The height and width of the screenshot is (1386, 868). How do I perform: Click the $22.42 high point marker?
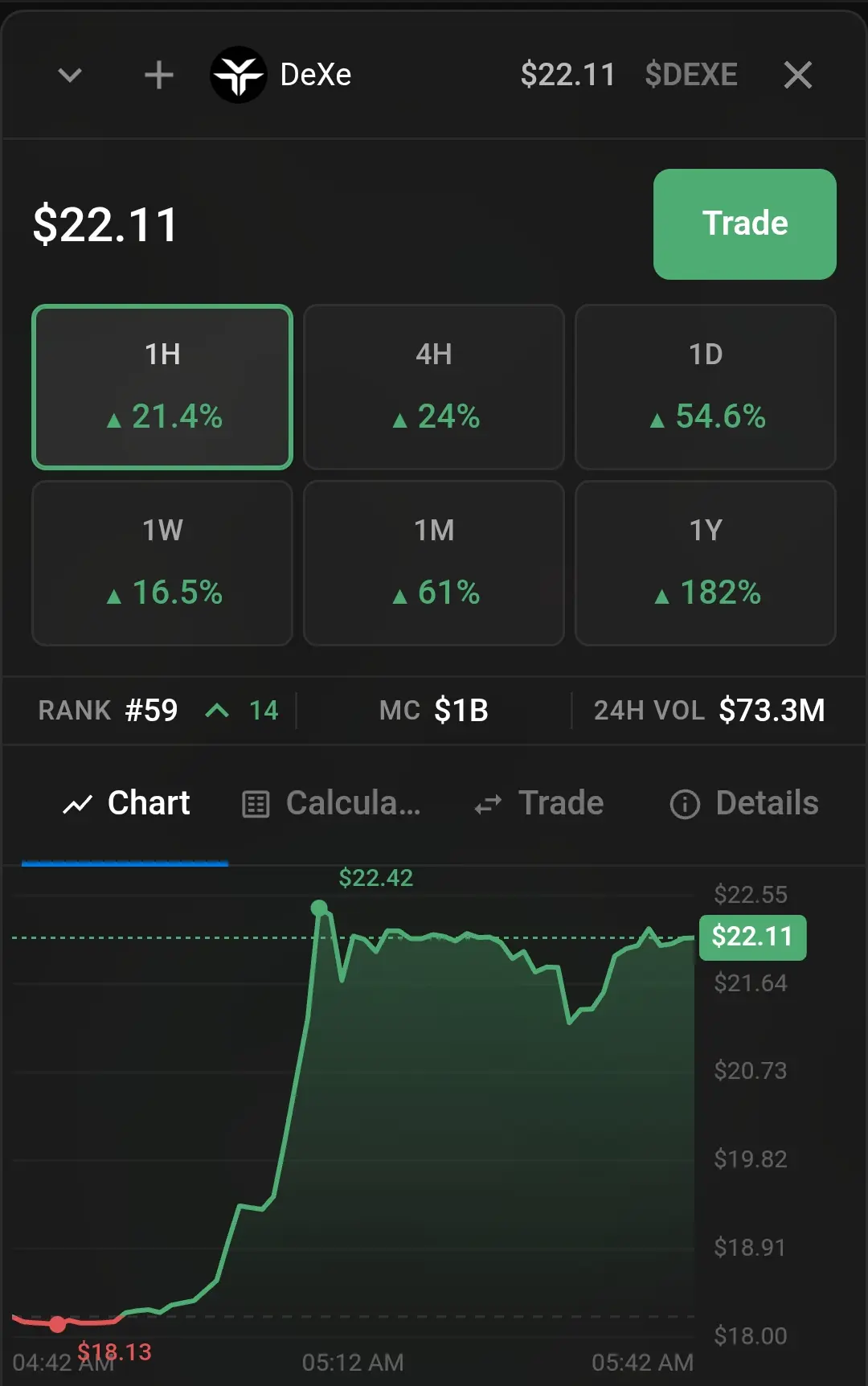click(319, 908)
